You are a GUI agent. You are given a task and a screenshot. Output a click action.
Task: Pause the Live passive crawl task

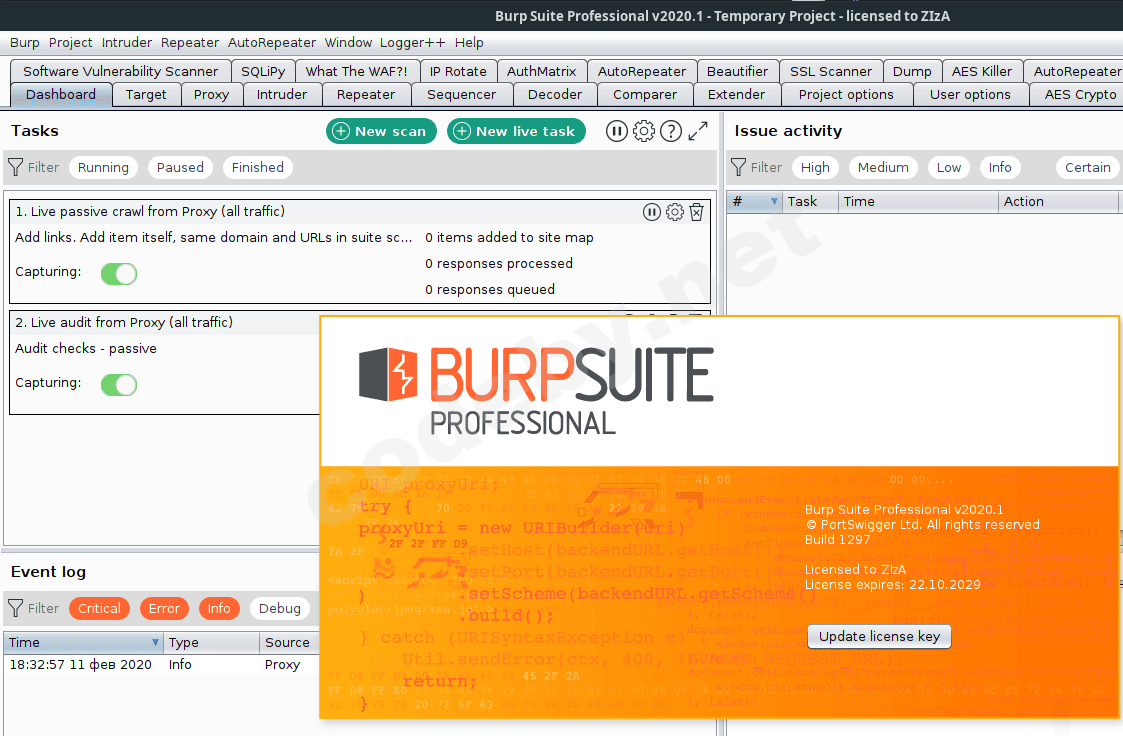[x=652, y=212]
